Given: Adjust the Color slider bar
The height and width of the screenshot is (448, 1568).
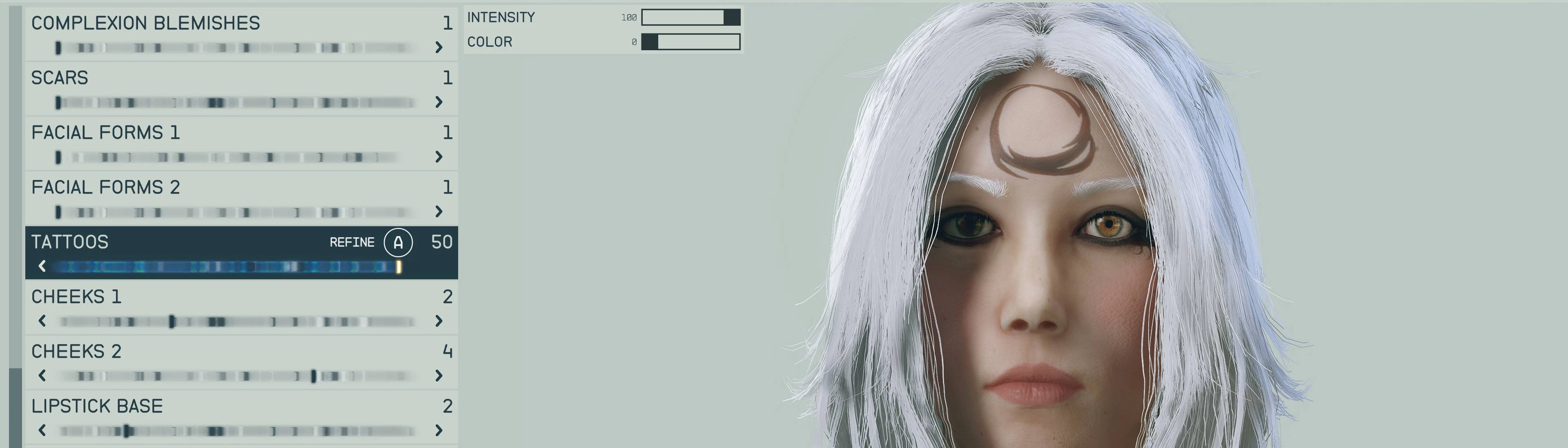Looking at the screenshot, I should point(691,42).
